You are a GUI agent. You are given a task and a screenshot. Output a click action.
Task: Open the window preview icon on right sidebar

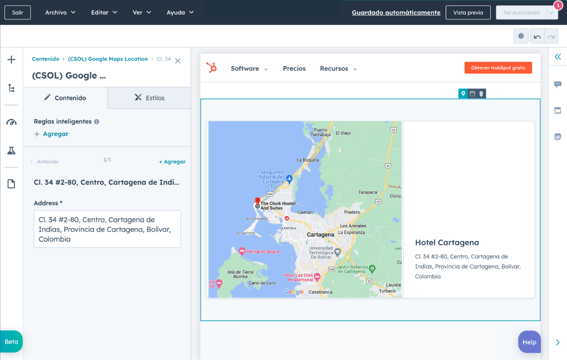[558, 110]
